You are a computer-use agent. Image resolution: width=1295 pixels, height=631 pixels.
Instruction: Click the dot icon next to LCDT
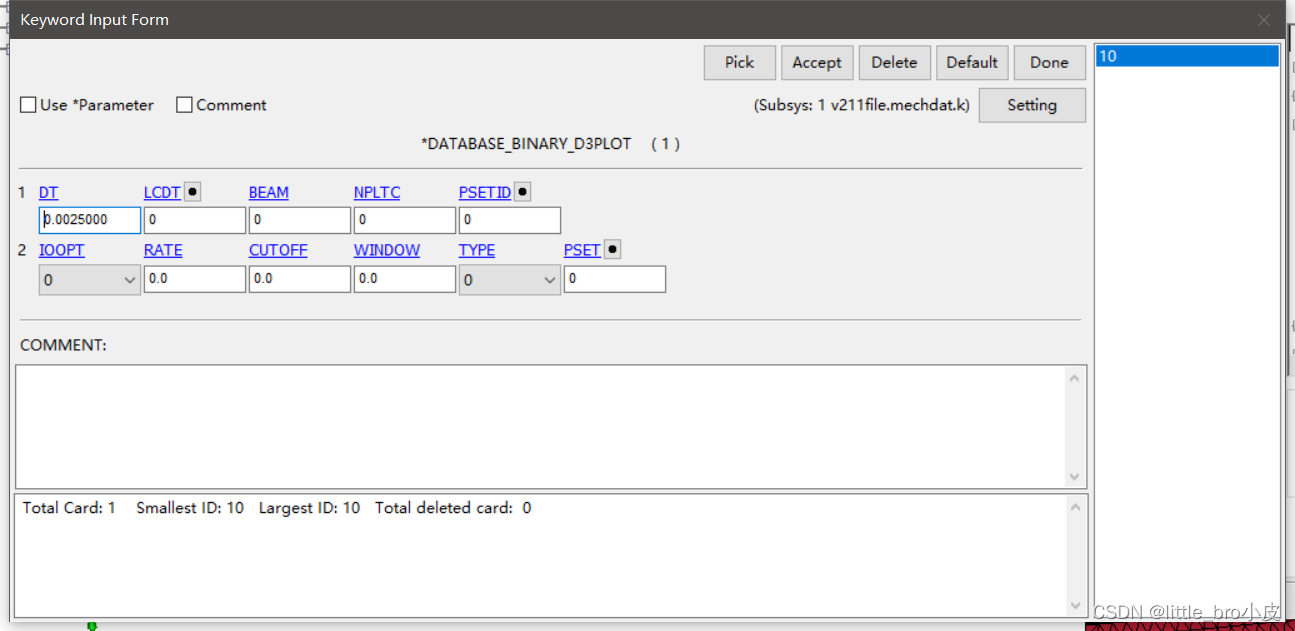[x=193, y=192]
